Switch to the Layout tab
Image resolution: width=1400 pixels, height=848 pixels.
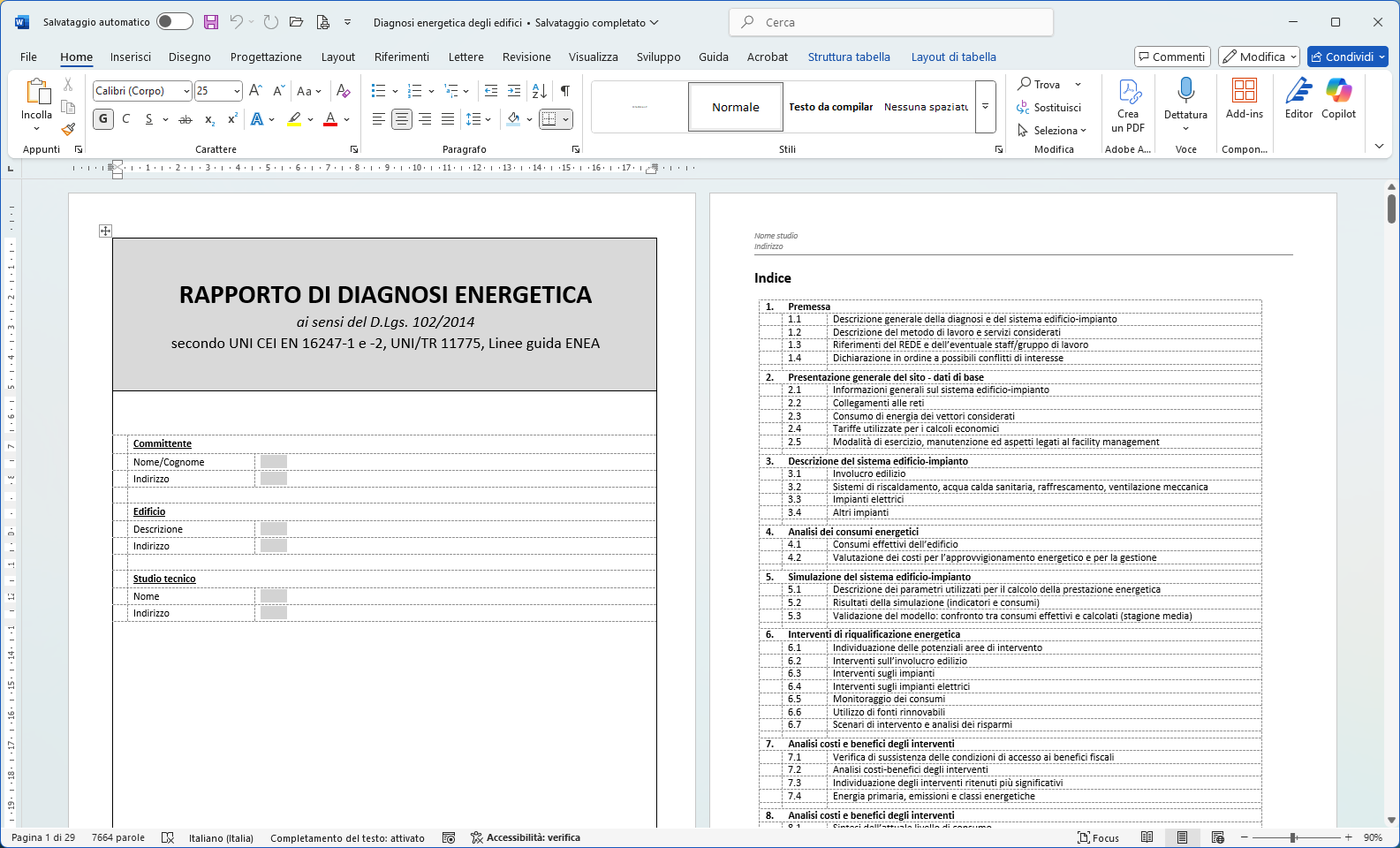point(338,57)
